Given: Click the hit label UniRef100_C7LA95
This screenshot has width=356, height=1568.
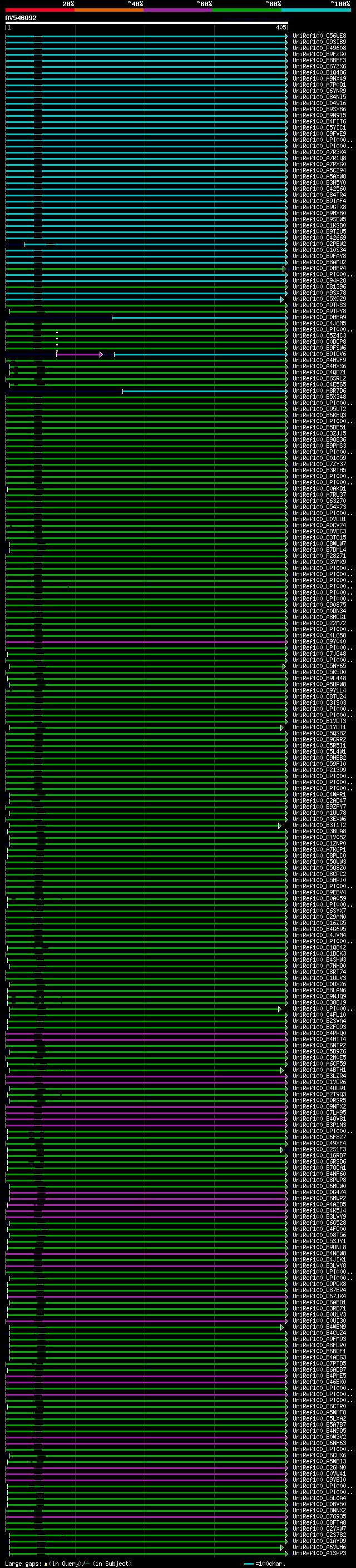Looking at the screenshot, I should point(319,1112).
